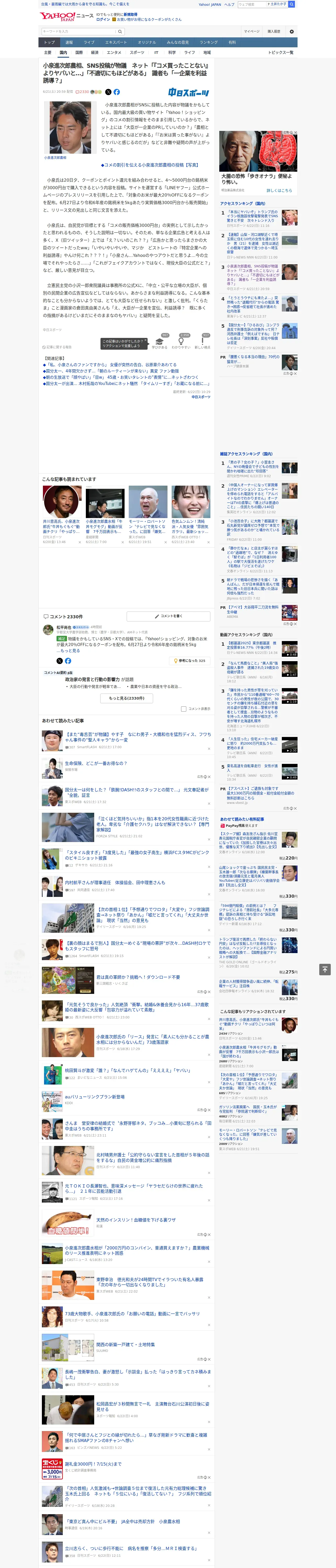Click comment count icon beside 2330
The height and width of the screenshot is (1568, 336).
[x=77, y=92]
